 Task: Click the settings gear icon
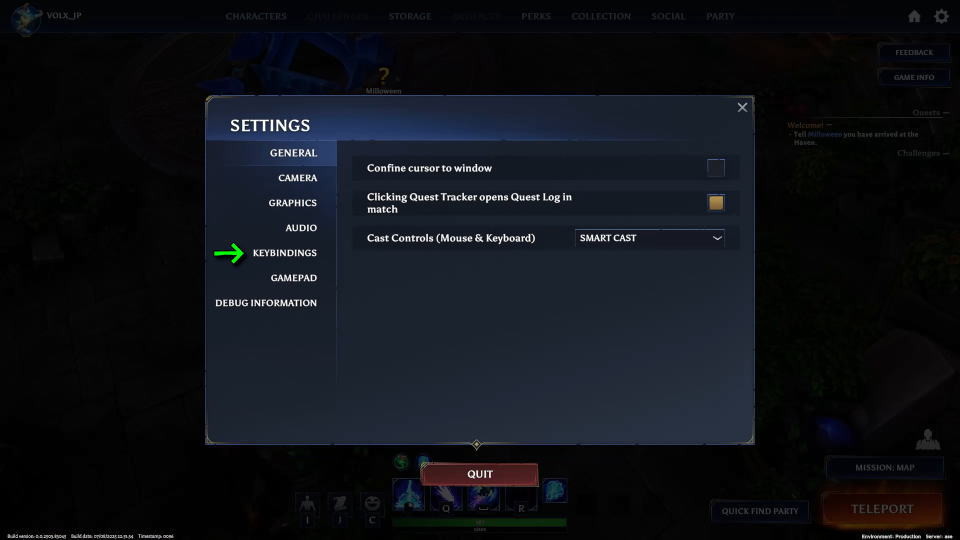(x=941, y=17)
